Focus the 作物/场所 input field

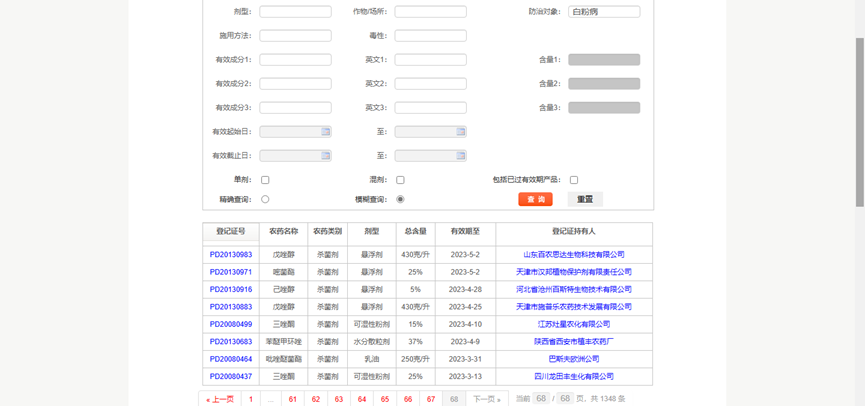(x=430, y=12)
